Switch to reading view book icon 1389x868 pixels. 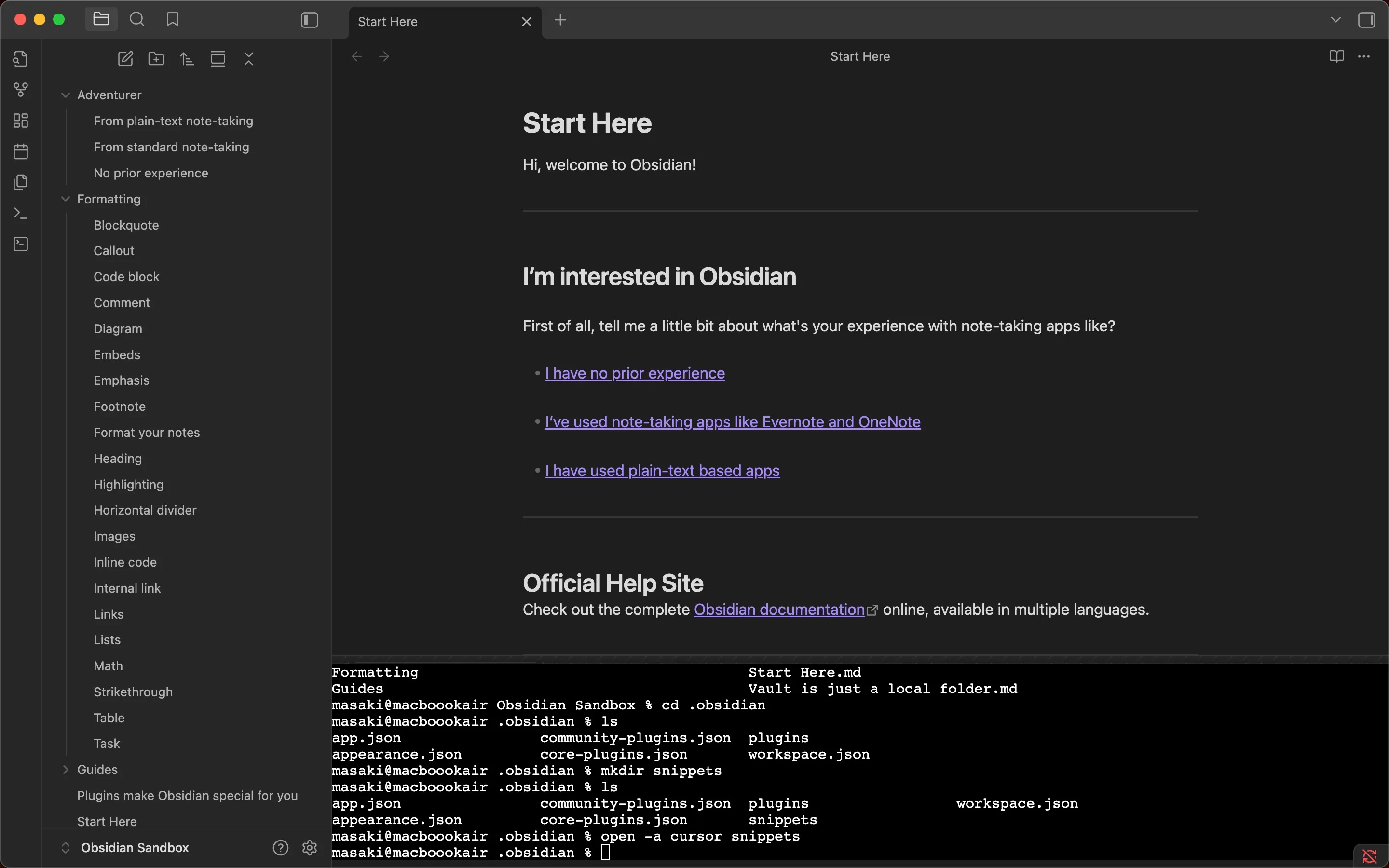1336,56
